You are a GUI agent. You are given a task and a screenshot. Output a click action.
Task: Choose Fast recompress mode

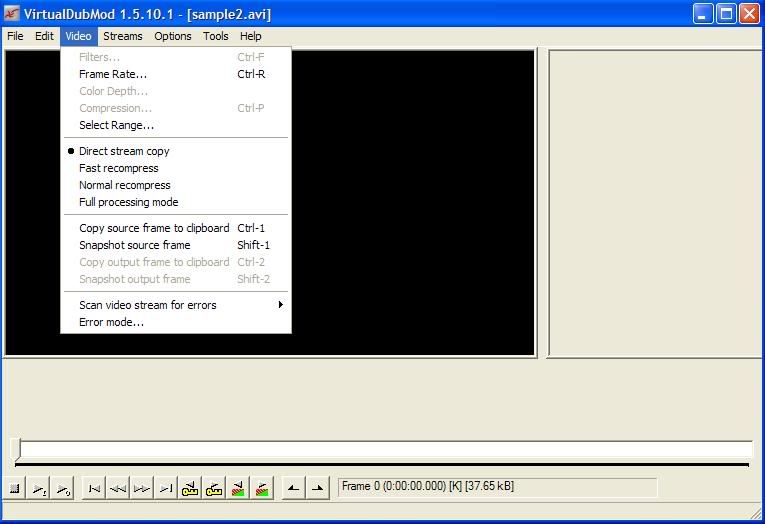pyautogui.click(x=176, y=168)
